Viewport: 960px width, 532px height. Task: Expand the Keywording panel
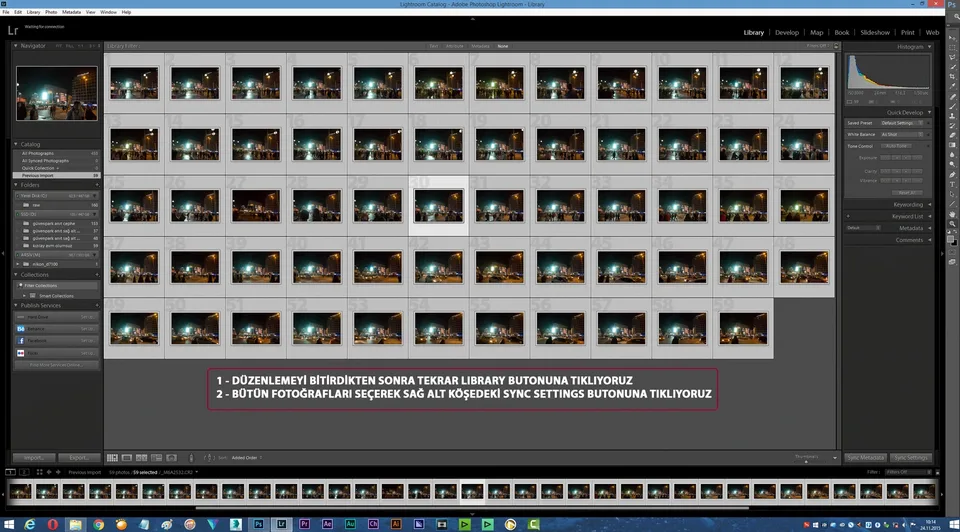point(929,204)
